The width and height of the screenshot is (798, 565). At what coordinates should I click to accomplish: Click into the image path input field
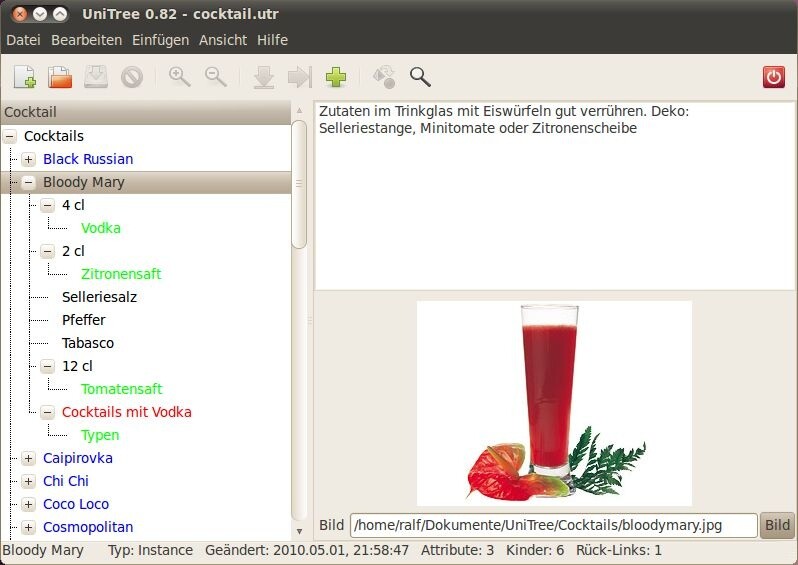point(554,525)
